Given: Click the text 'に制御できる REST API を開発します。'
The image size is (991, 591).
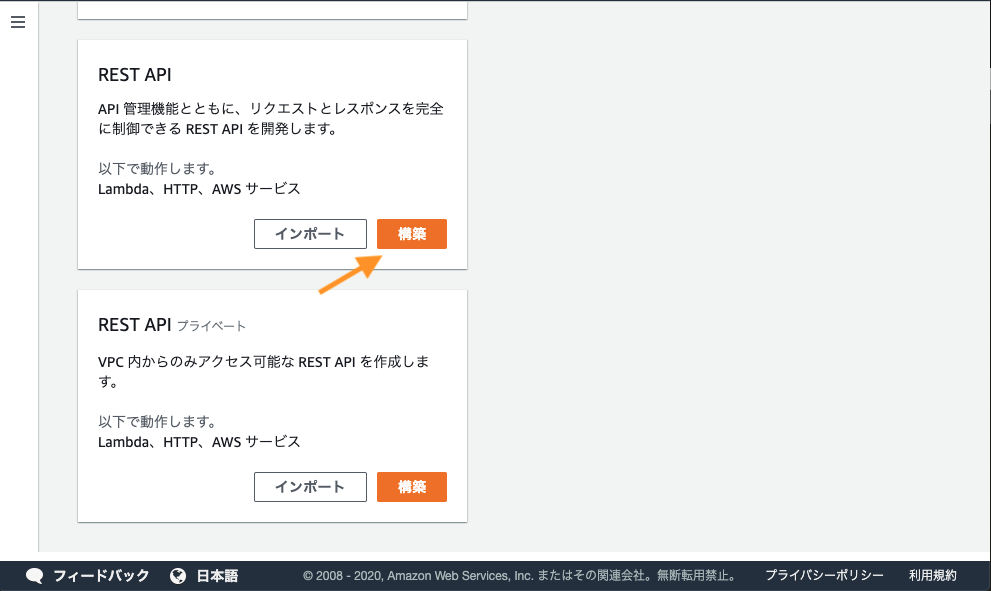Looking at the screenshot, I should click(x=217, y=129).
